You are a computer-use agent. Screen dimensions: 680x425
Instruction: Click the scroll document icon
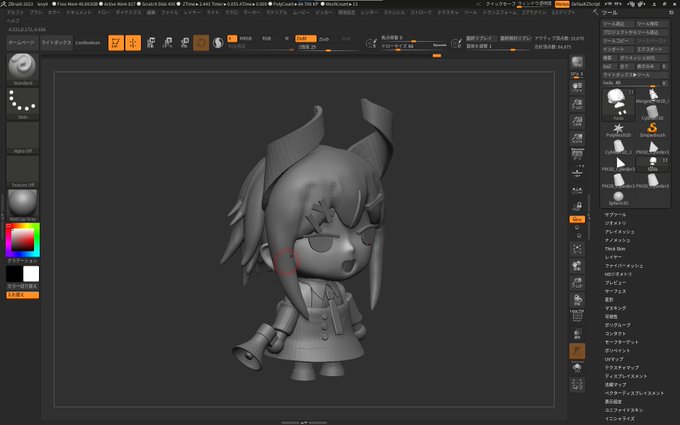pyautogui.click(x=577, y=87)
